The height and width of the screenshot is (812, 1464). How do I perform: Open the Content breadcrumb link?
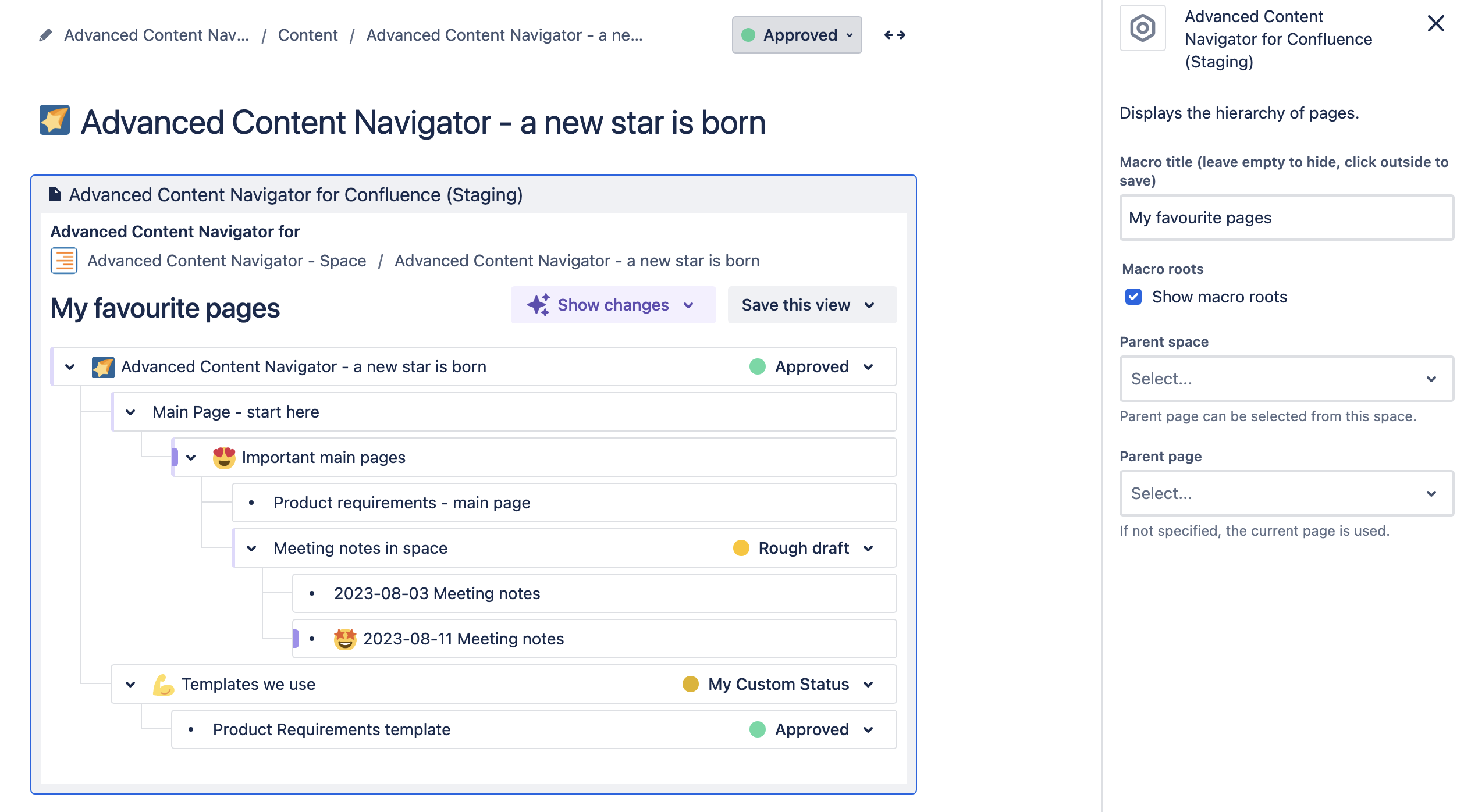coord(308,35)
